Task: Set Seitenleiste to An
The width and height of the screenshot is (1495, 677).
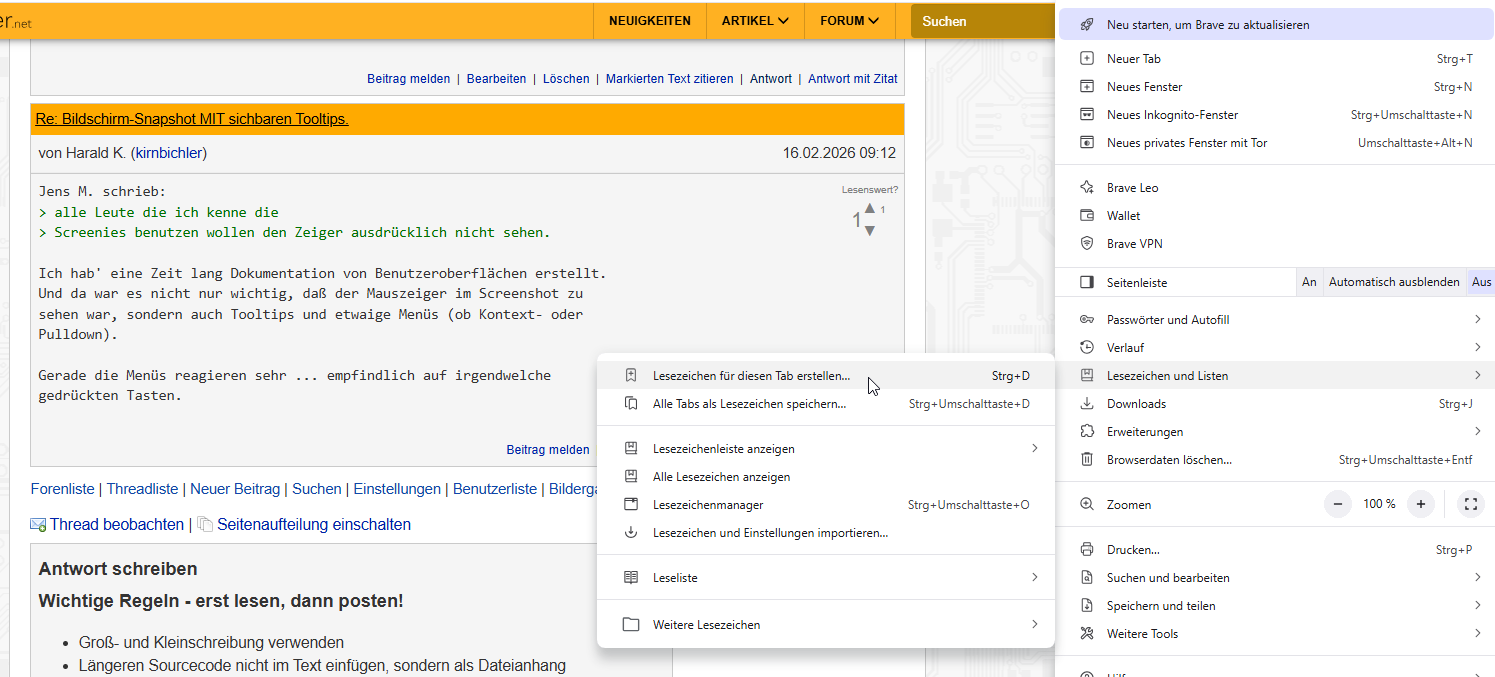Action: [x=1309, y=282]
